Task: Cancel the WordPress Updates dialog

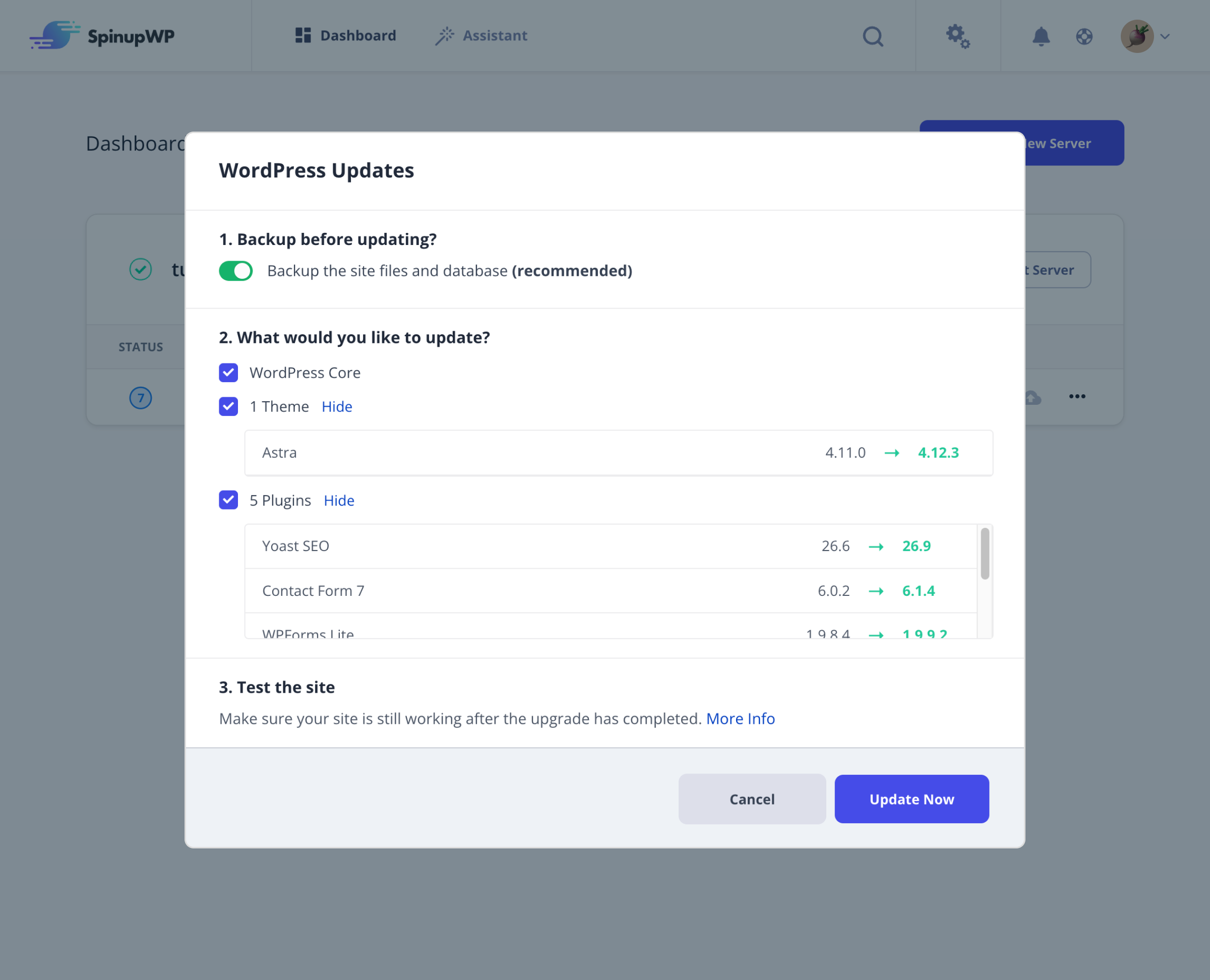Action: point(752,799)
